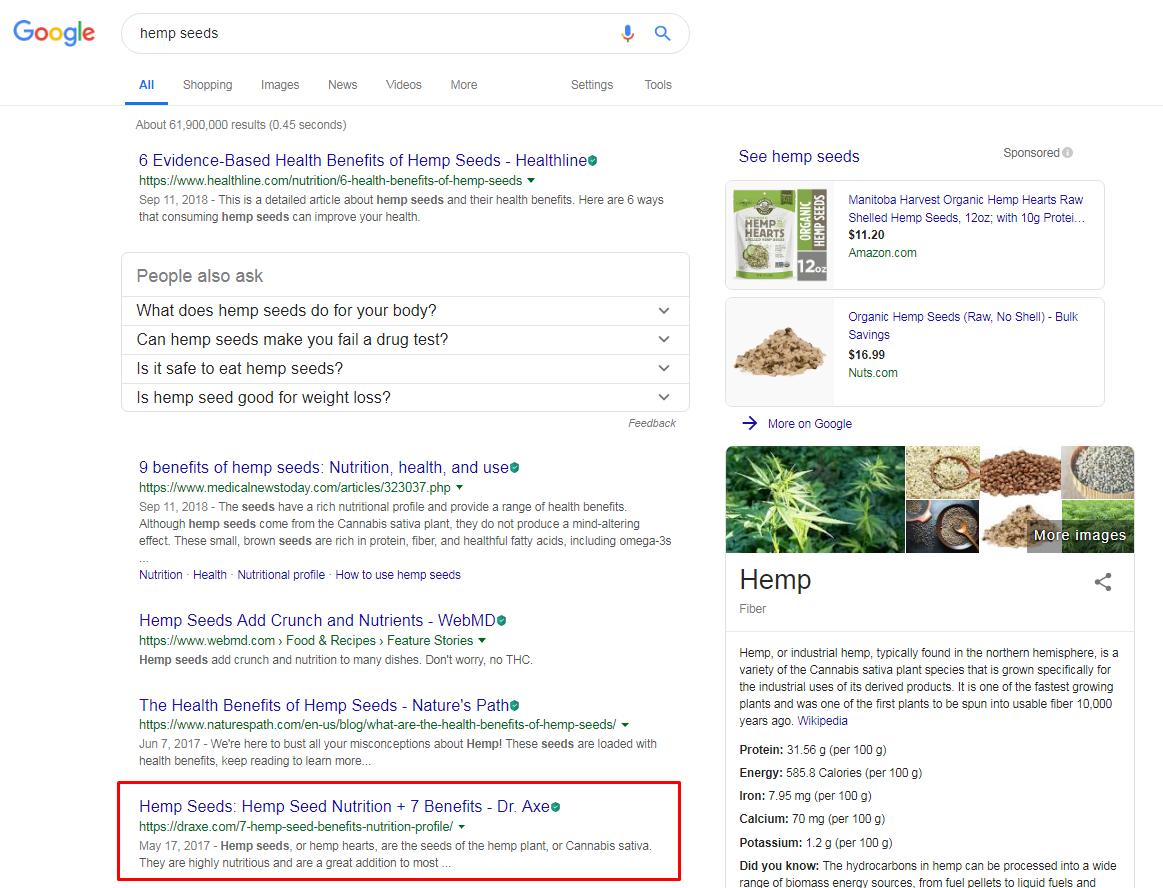Click the dark bowl with wooden spoon thumbnail
Image resolution: width=1163 pixels, height=888 pixels.
[x=943, y=526]
